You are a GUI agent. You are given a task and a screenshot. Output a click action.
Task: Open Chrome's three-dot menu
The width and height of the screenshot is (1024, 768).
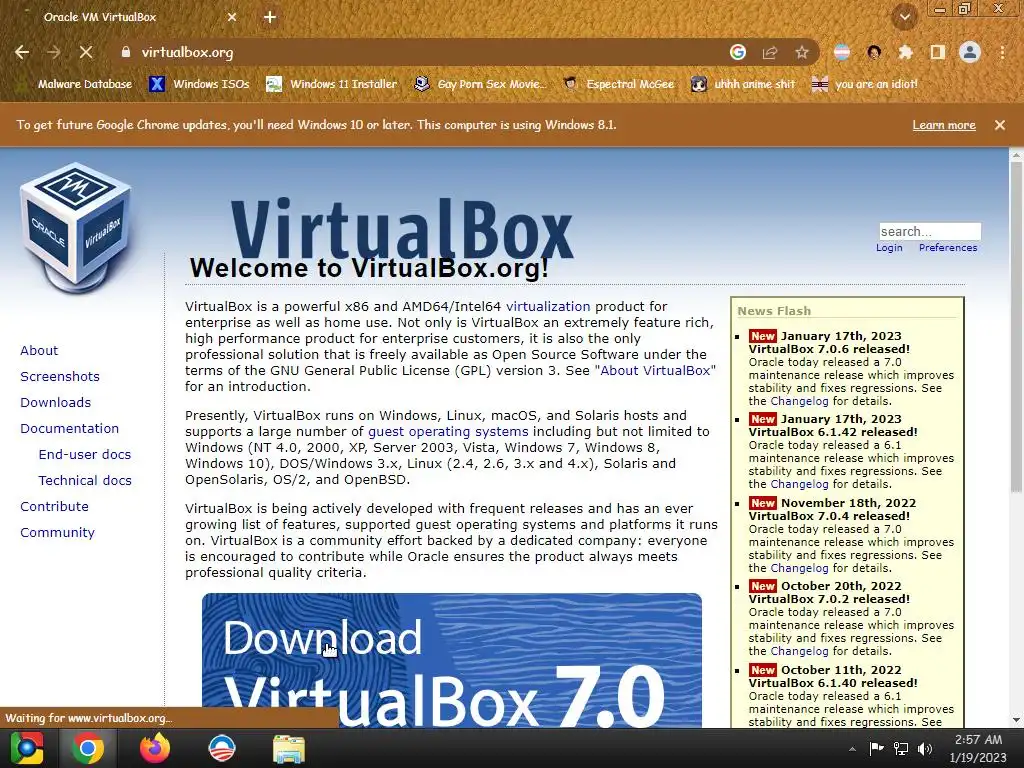(1002, 52)
